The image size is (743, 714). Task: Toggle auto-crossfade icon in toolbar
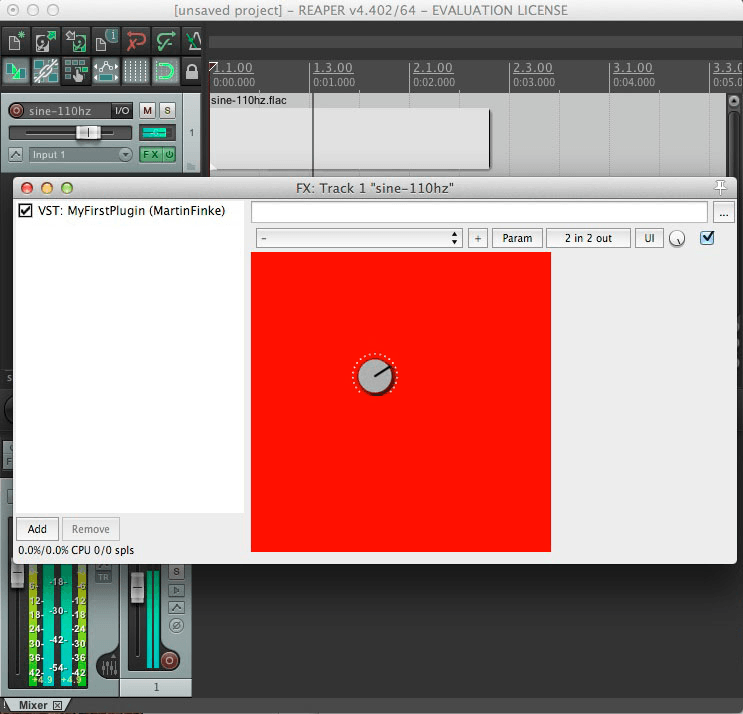(x=16, y=71)
